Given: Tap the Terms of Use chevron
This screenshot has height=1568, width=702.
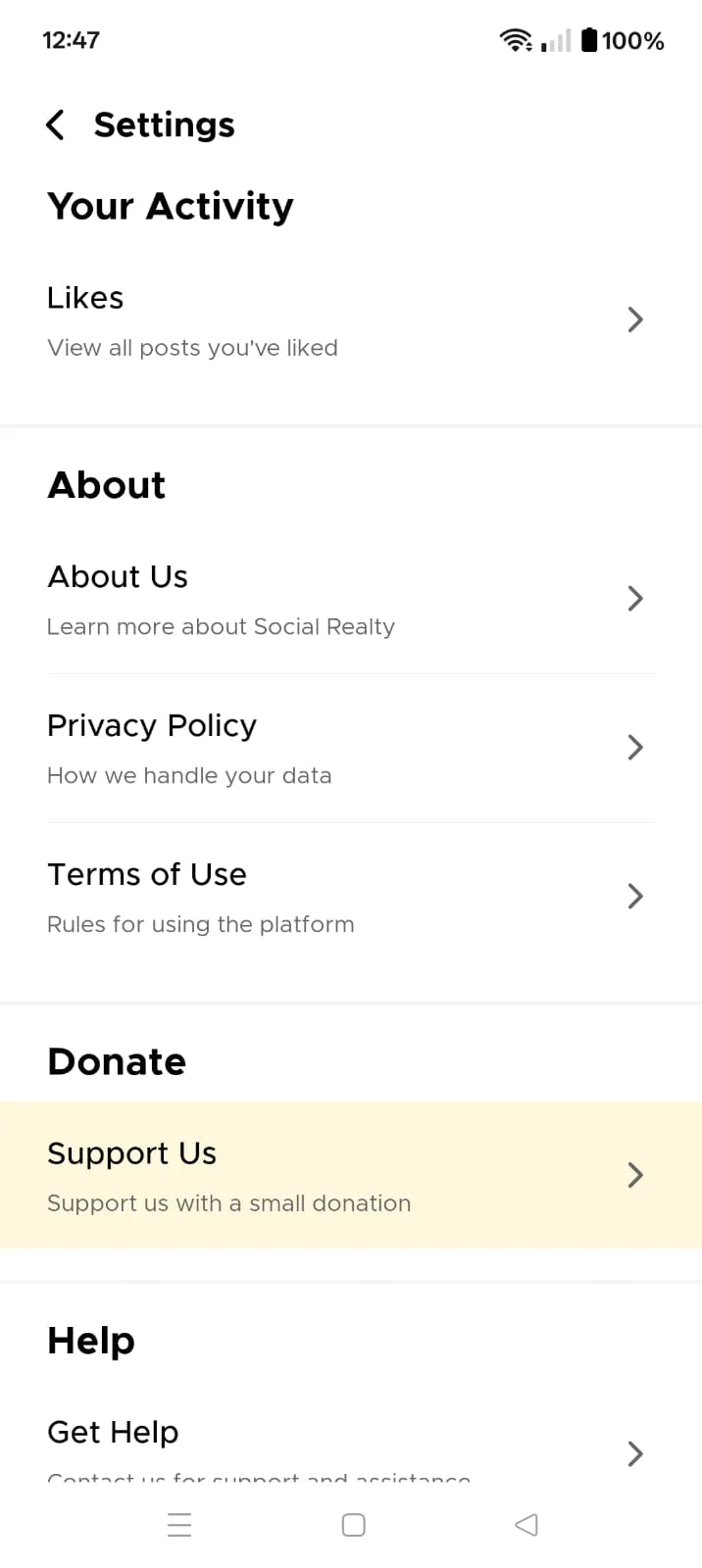Looking at the screenshot, I should pyautogui.click(x=635, y=896).
